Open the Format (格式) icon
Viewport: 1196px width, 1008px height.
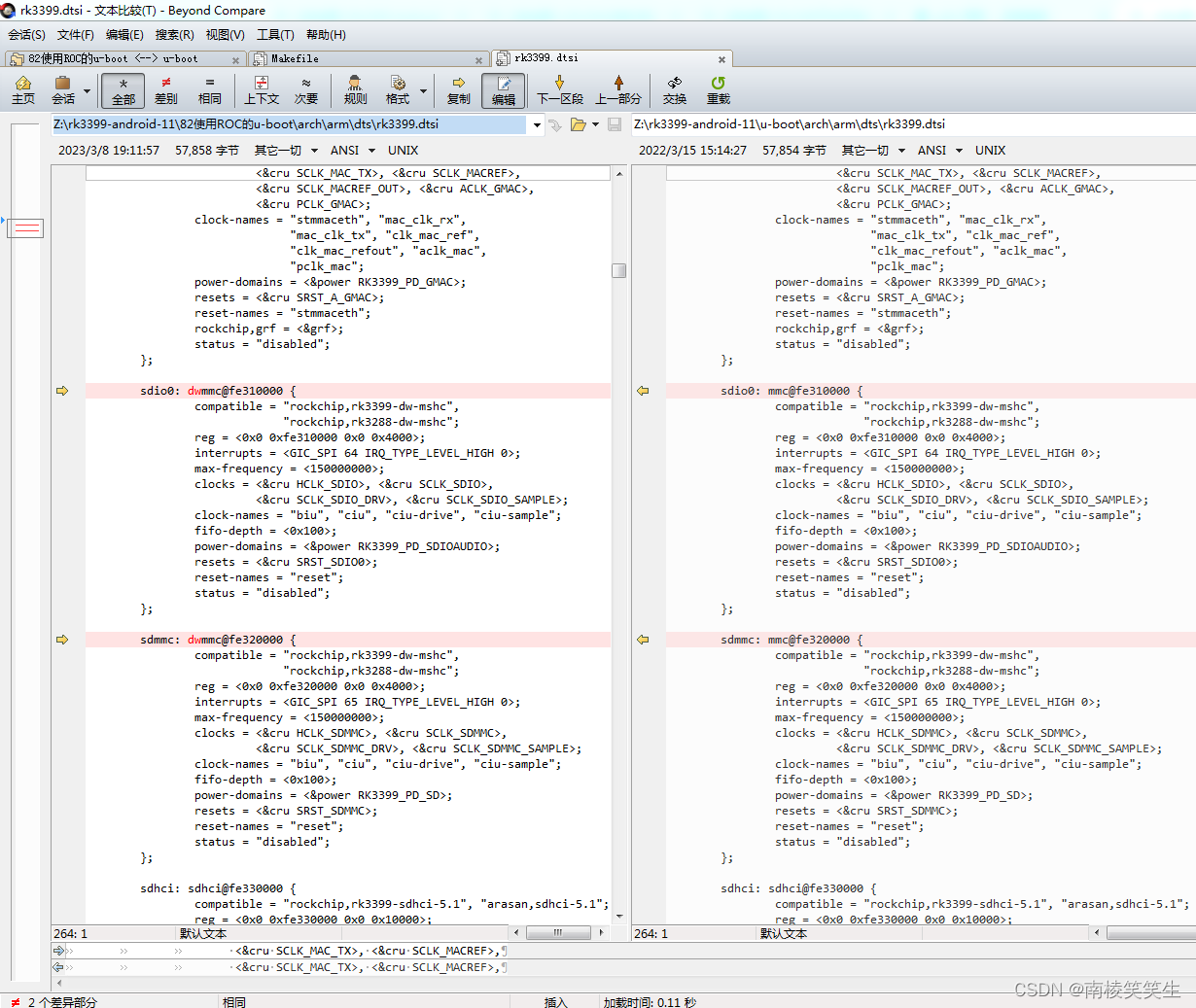tap(398, 90)
